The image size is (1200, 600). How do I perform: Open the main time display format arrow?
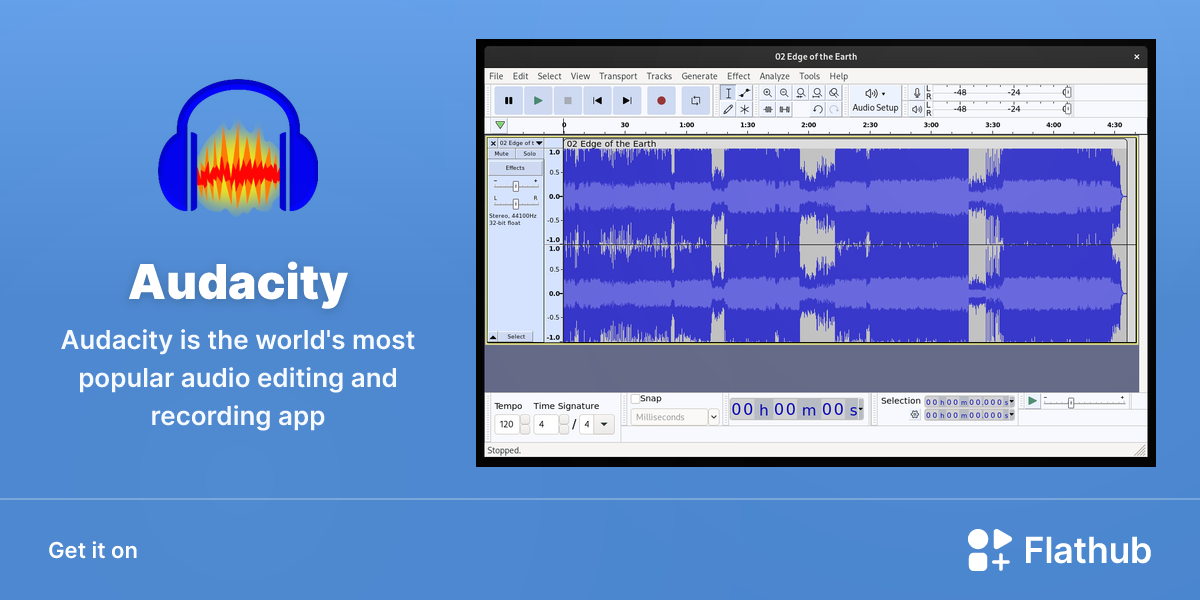[x=860, y=410]
